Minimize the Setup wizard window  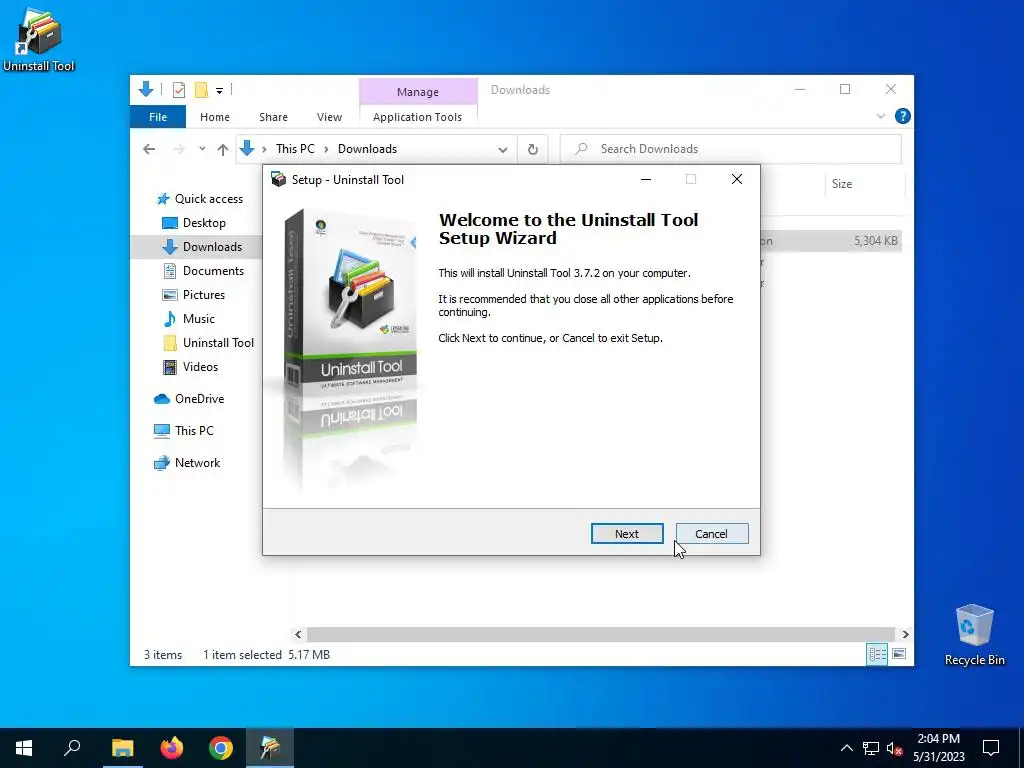click(x=646, y=180)
